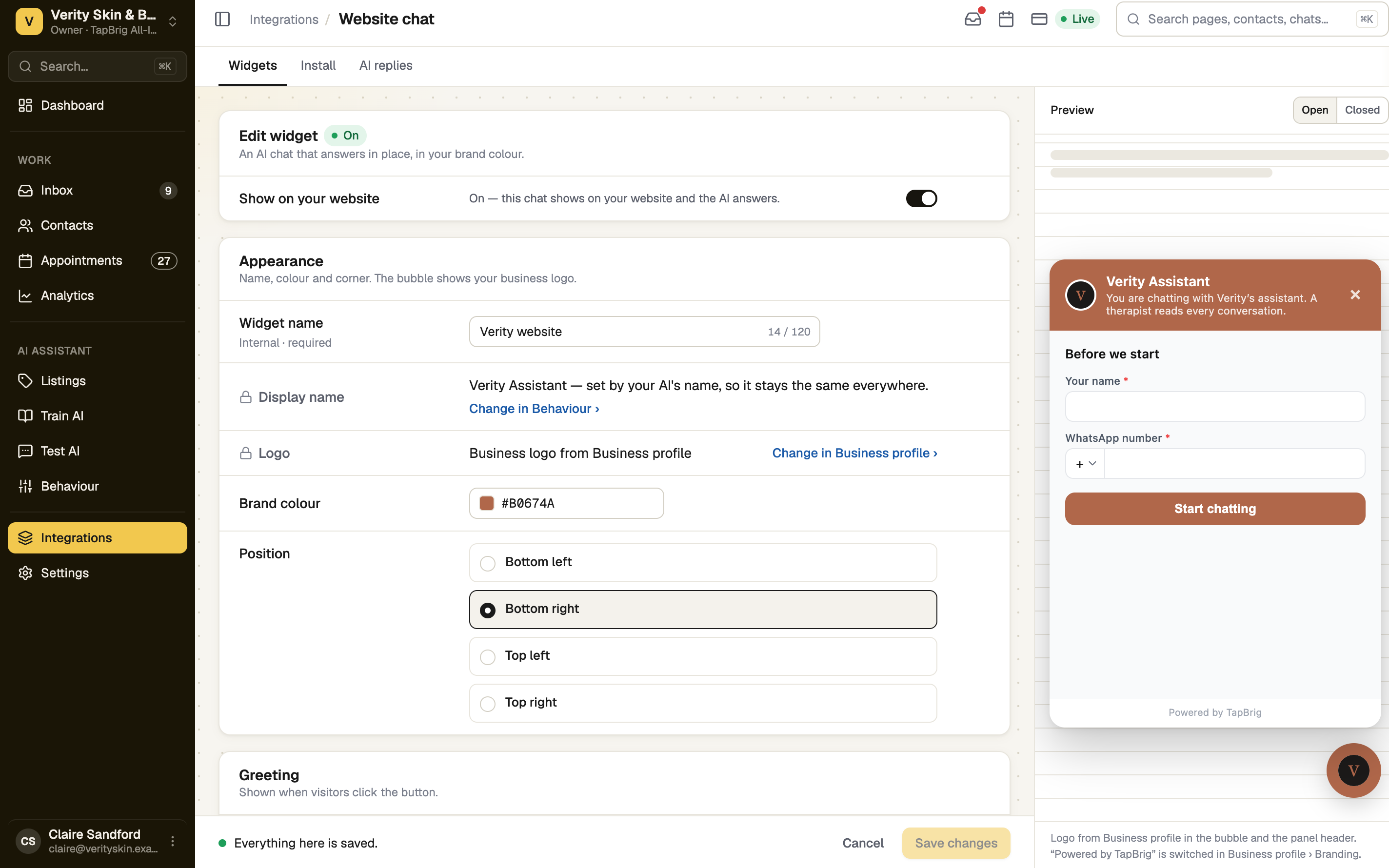Switch to the Widgets tab
1389x868 pixels.
click(253, 65)
